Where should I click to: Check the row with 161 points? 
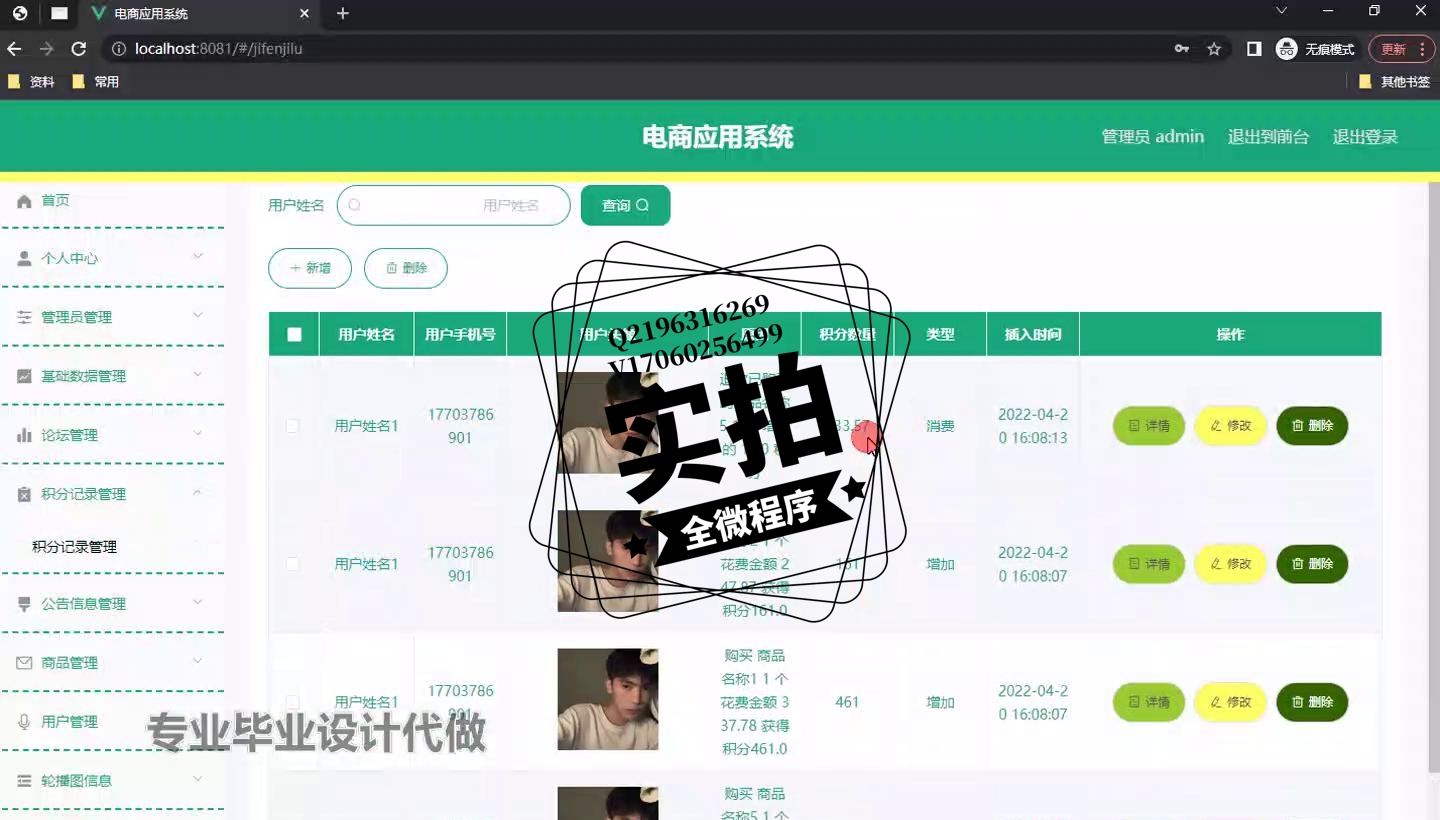coord(292,564)
